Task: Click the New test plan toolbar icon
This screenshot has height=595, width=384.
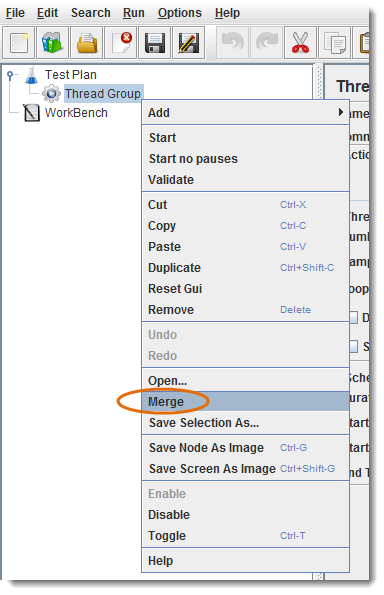Action: click(x=19, y=42)
